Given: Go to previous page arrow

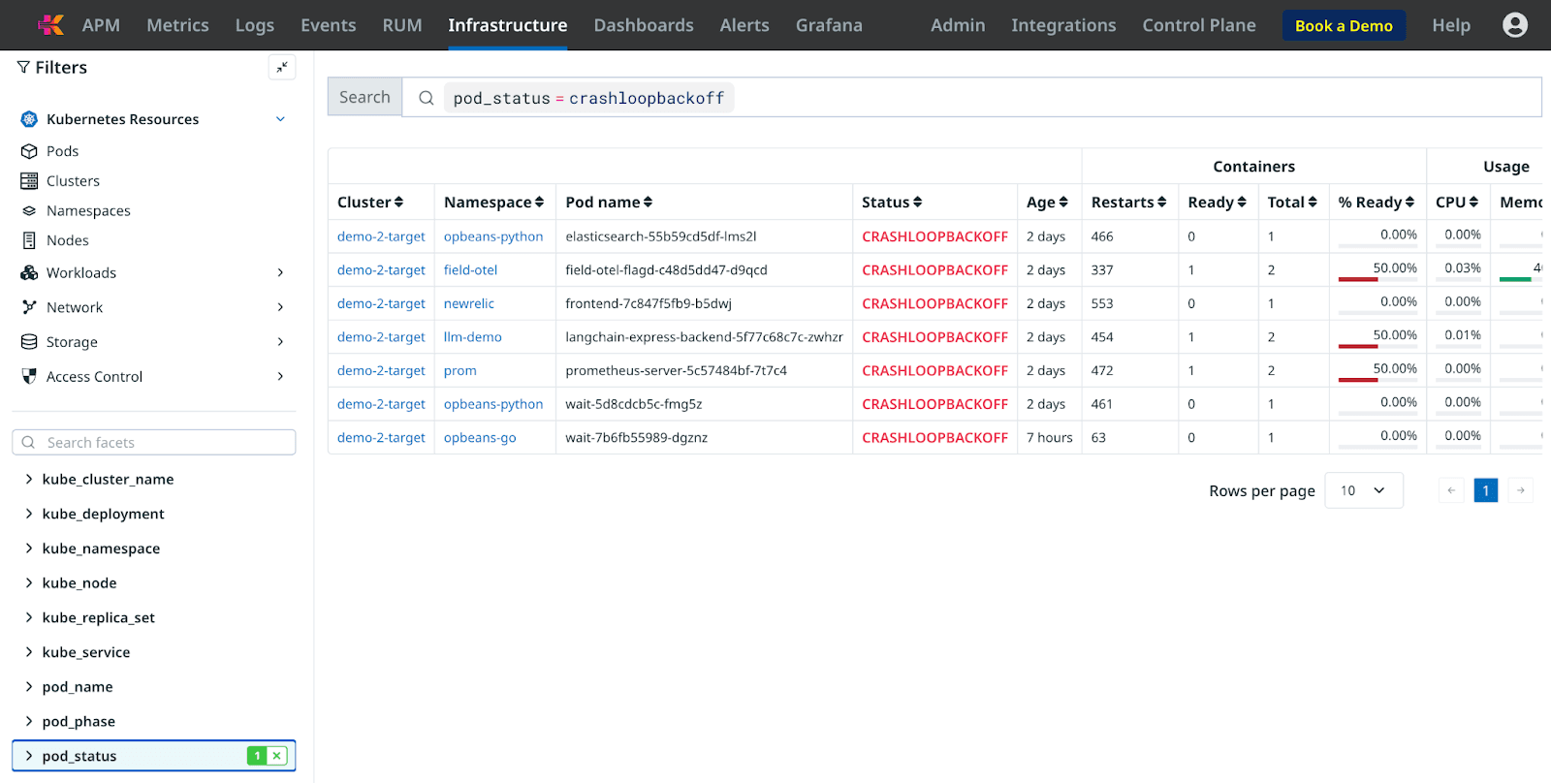Looking at the screenshot, I should click(1451, 490).
